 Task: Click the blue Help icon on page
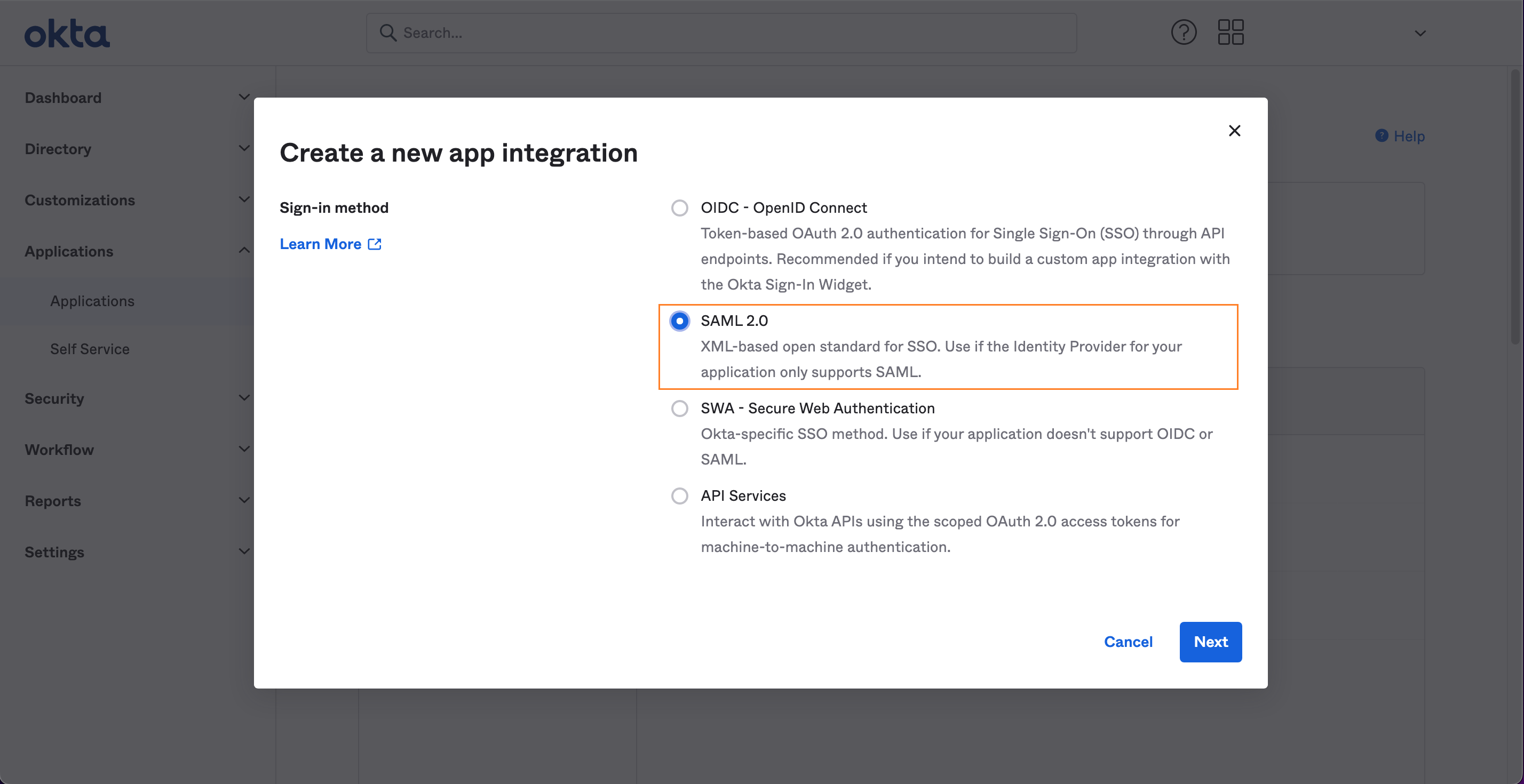[x=1382, y=135]
